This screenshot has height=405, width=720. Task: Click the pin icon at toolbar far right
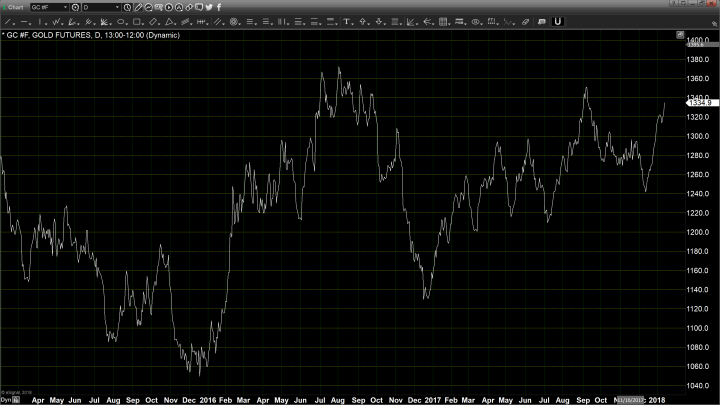(x=714, y=22)
